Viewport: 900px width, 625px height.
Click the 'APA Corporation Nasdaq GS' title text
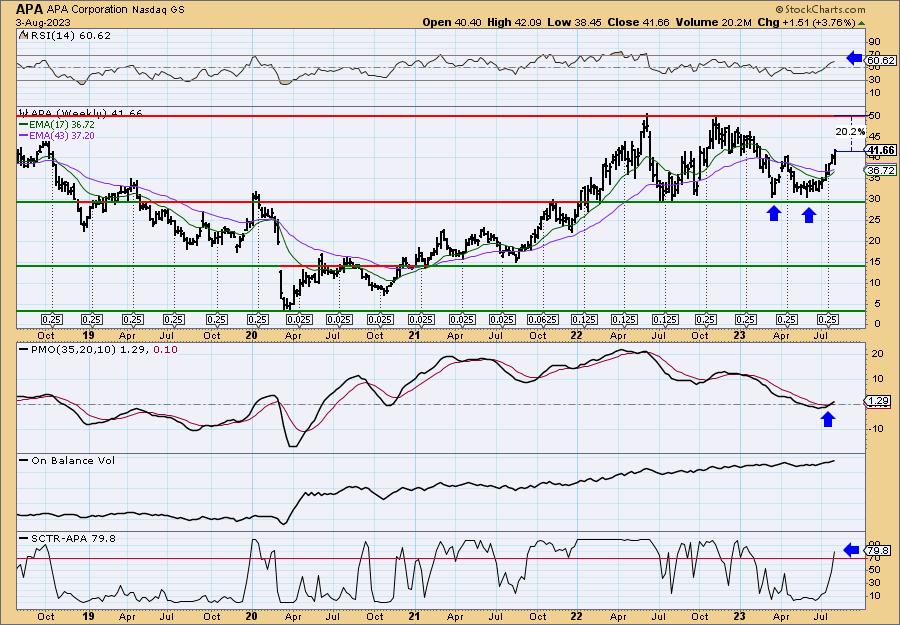114,9
